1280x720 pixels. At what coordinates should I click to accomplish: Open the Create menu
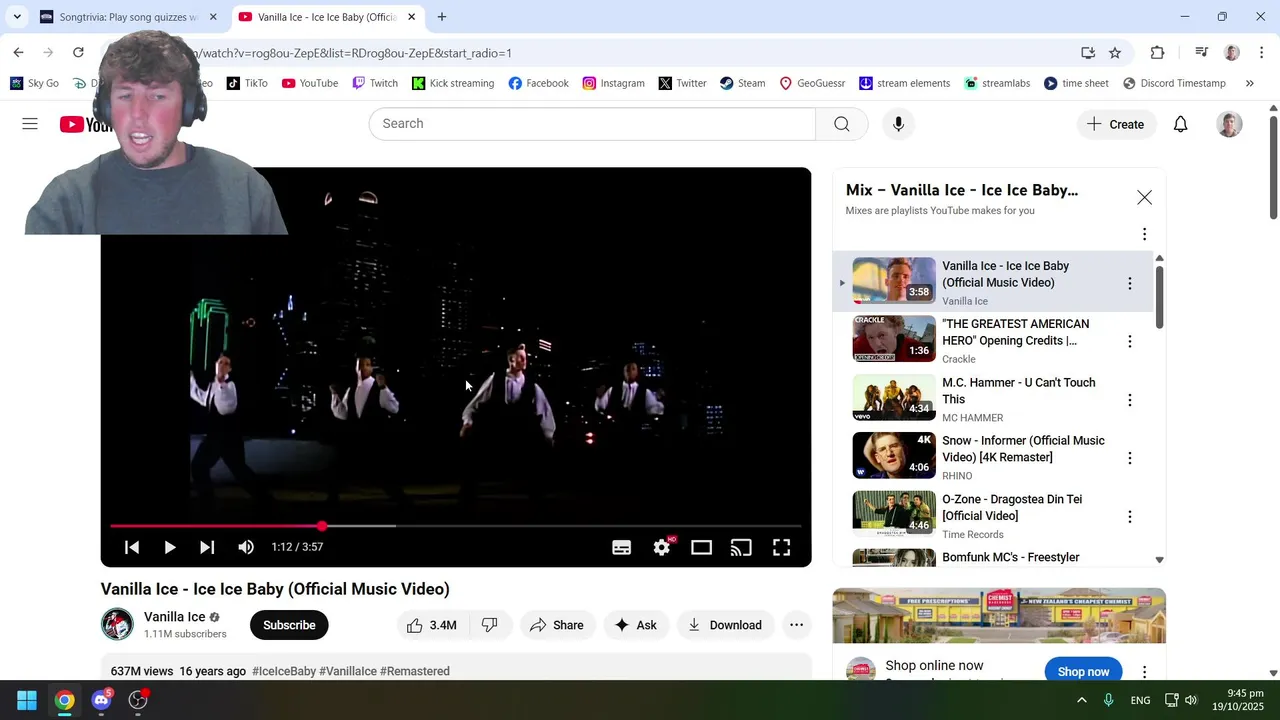click(1115, 124)
